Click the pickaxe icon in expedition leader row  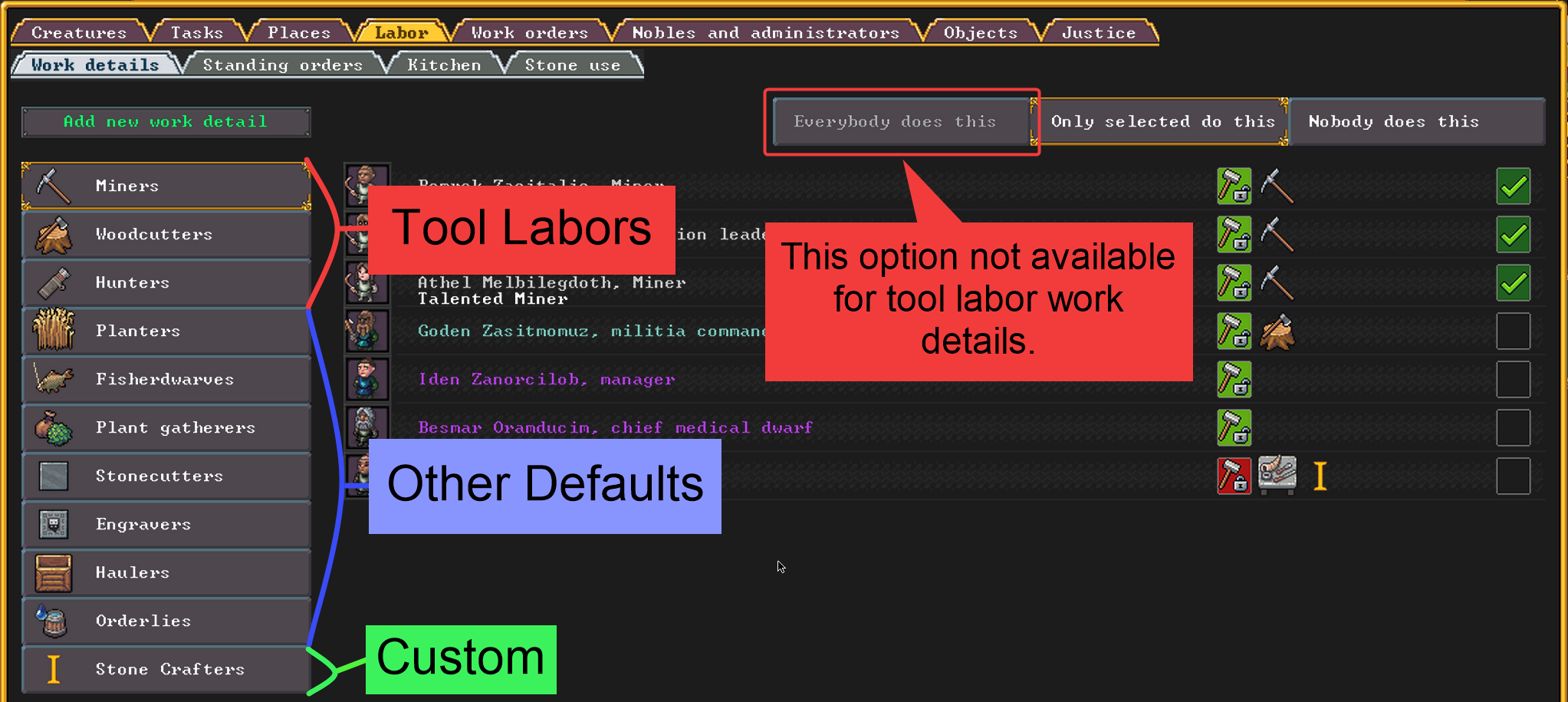[1277, 234]
